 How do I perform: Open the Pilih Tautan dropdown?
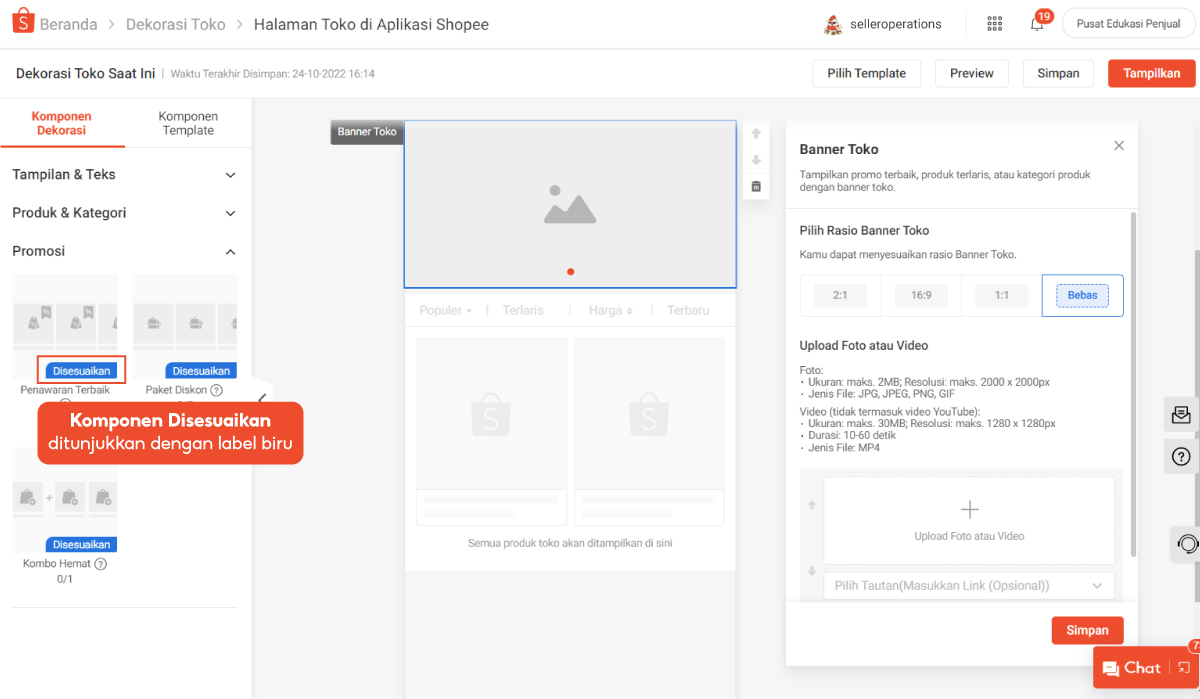(968, 585)
